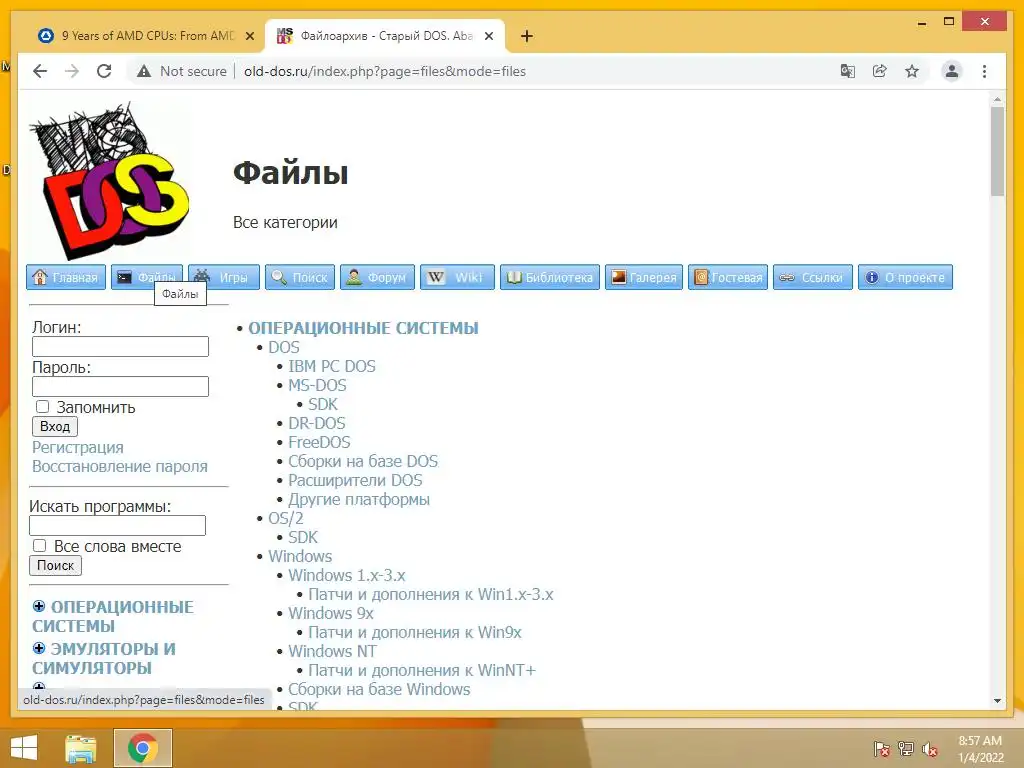The width and height of the screenshot is (1024, 768).
Task: Open the Поиск search navigation button
Action: [x=300, y=277]
